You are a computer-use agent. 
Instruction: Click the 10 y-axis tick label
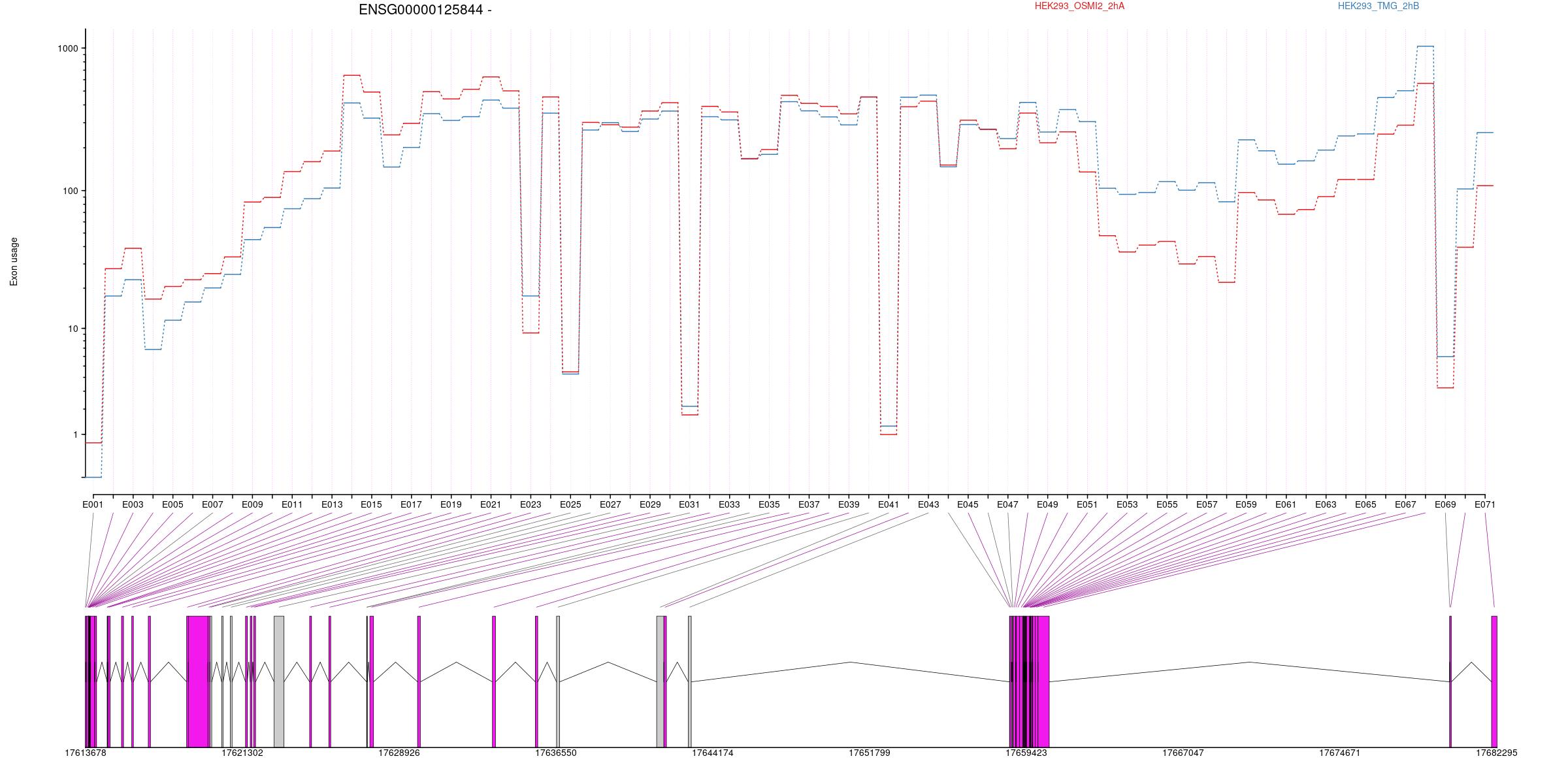pyautogui.click(x=73, y=329)
